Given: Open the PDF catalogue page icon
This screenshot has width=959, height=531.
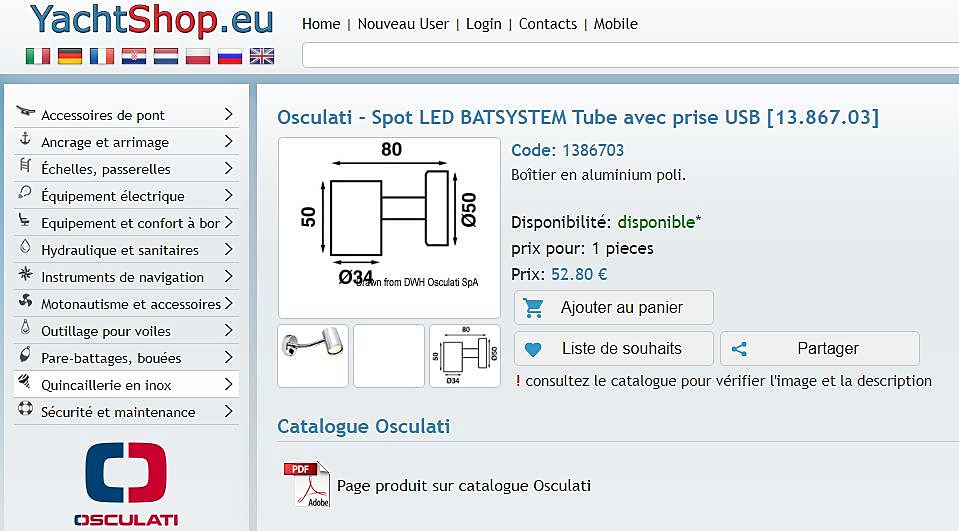Looking at the screenshot, I should click(306, 485).
